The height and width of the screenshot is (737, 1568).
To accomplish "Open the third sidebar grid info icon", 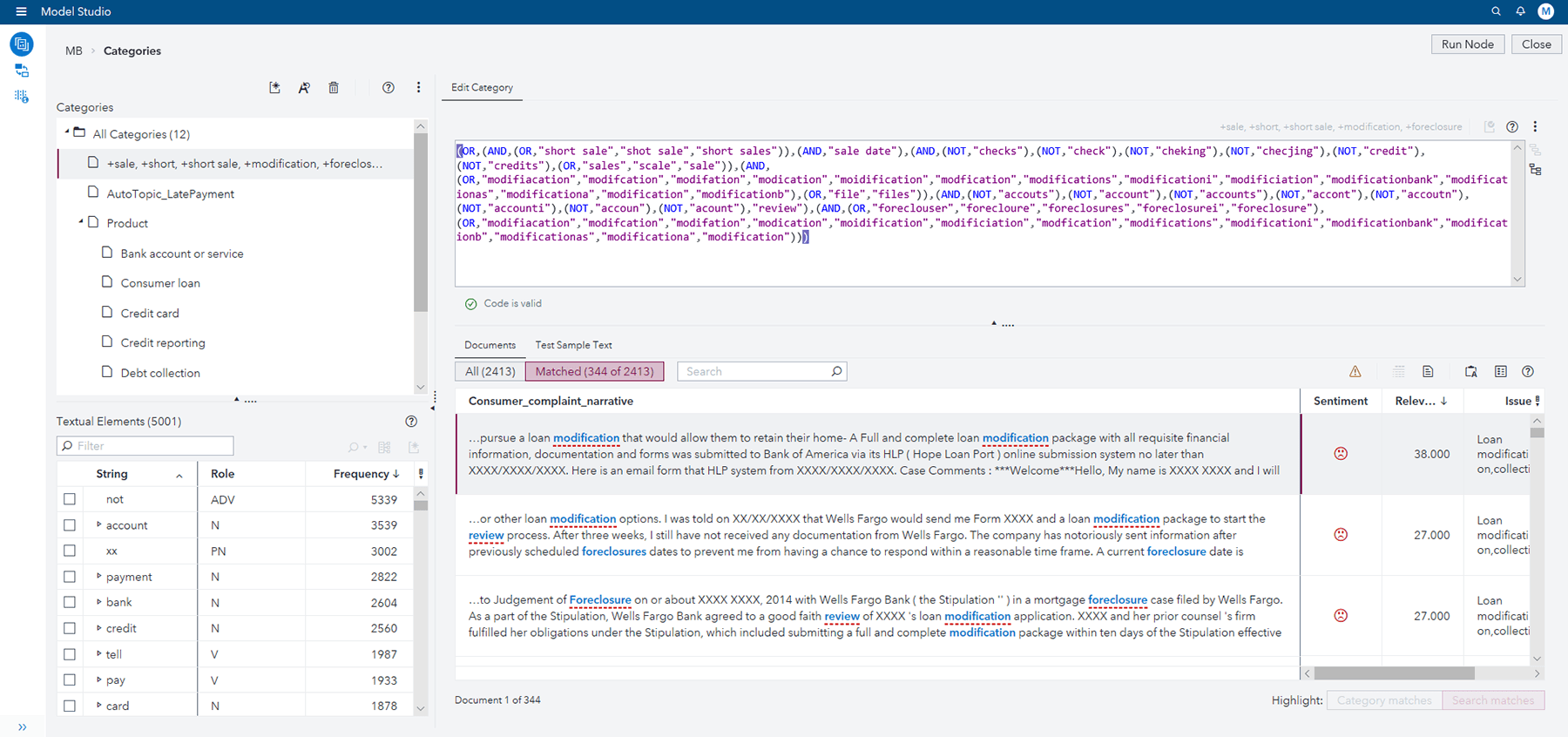I will coord(22,97).
